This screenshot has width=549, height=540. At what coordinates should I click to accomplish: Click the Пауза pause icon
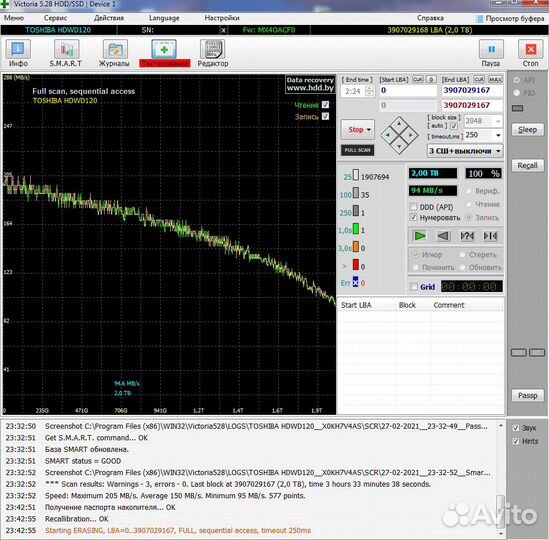[491, 49]
